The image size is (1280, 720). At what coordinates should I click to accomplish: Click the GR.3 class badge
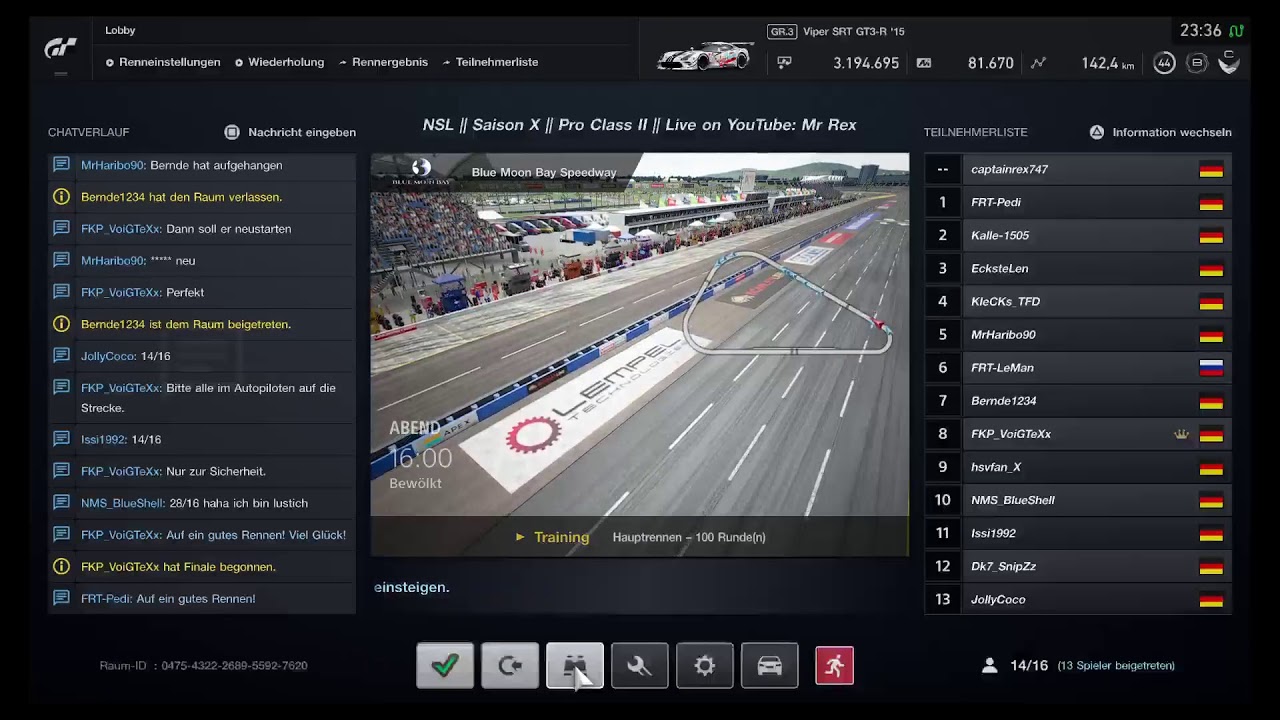click(782, 32)
